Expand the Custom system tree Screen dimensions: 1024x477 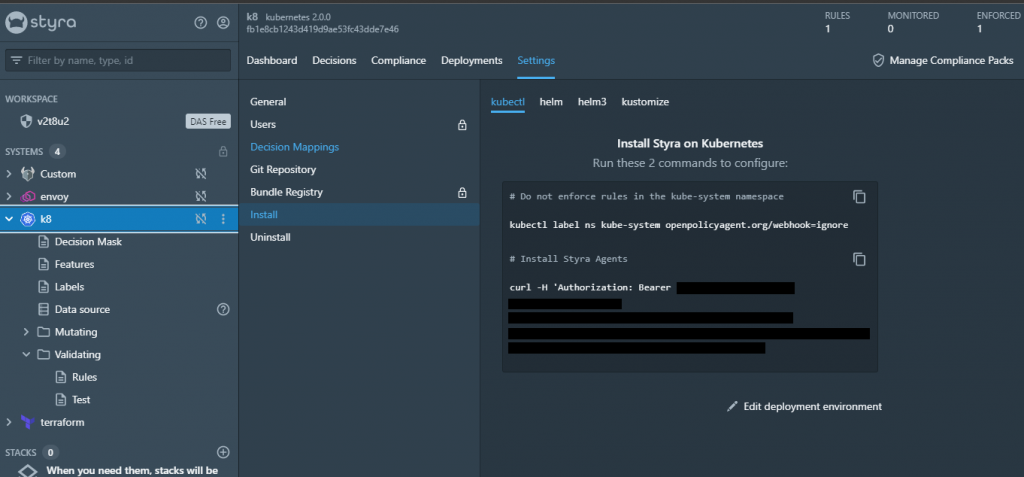point(8,174)
